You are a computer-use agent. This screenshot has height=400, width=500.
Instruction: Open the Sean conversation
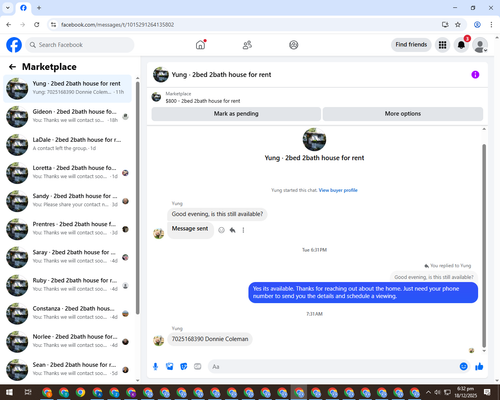pos(67,370)
